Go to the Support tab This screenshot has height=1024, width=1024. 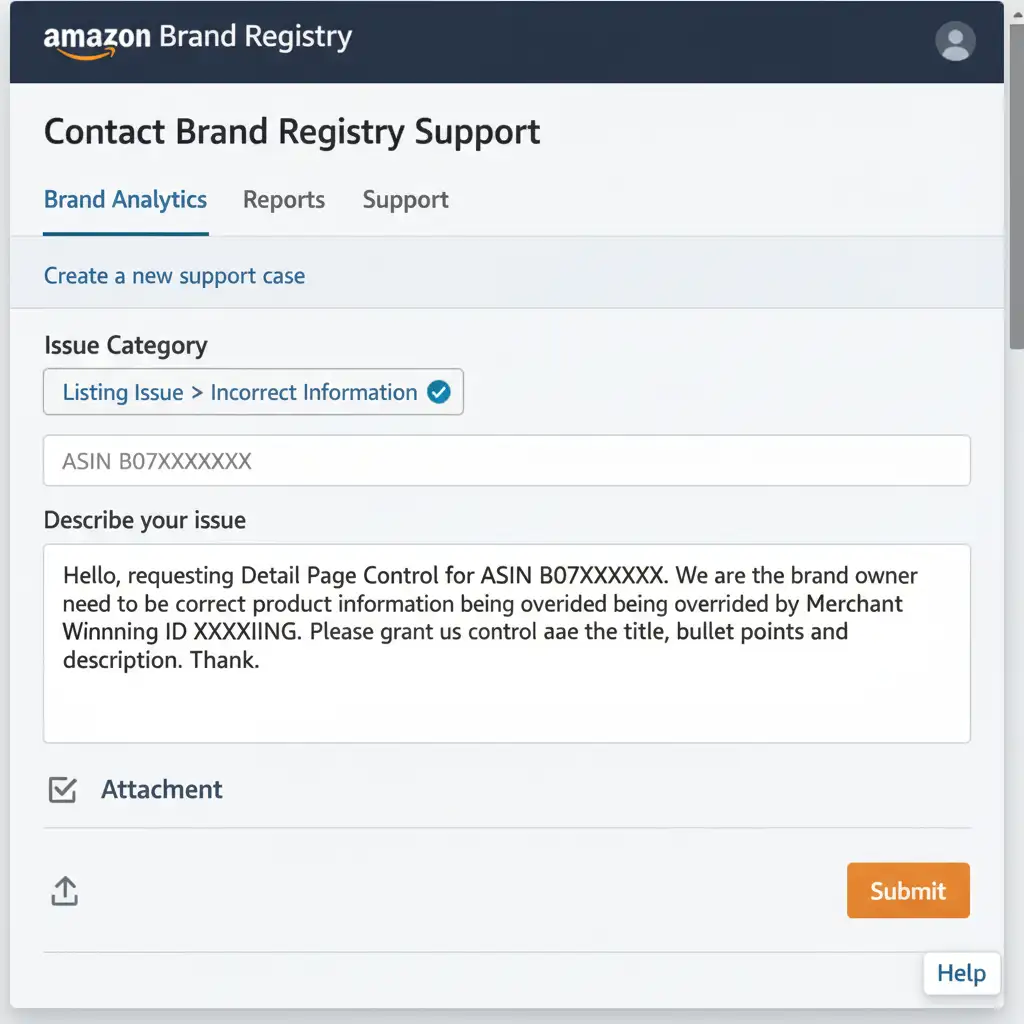pyautogui.click(x=405, y=200)
